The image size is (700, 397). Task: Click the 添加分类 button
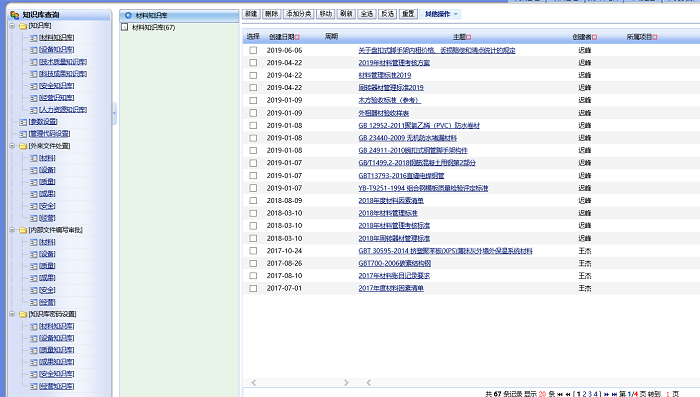click(x=299, y=14)
